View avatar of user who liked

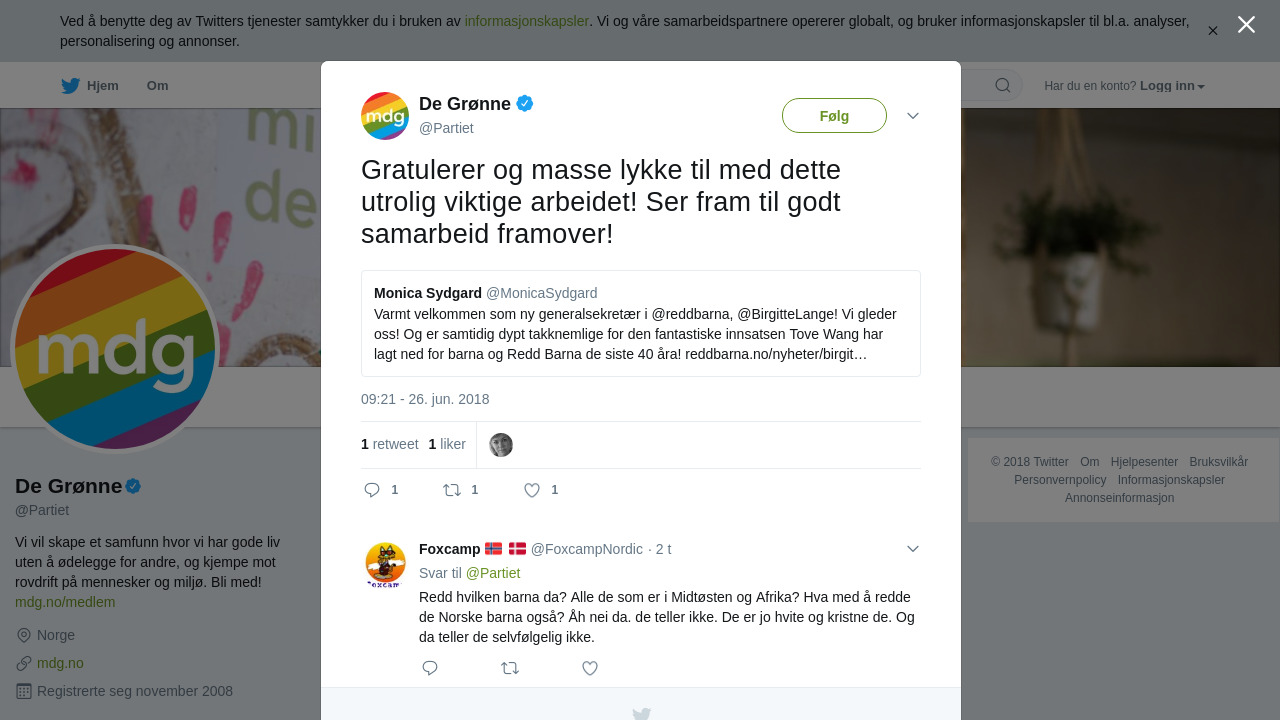coord(501,445)
